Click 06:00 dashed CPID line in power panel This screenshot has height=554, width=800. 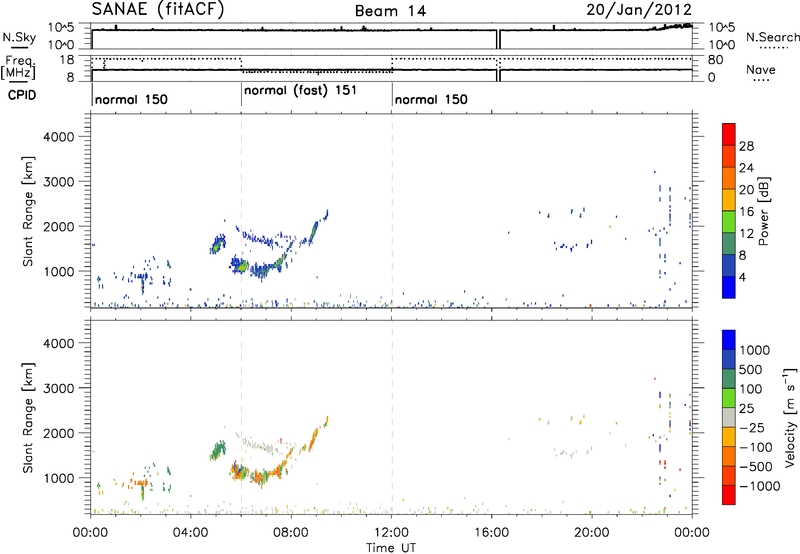point(241,211)
